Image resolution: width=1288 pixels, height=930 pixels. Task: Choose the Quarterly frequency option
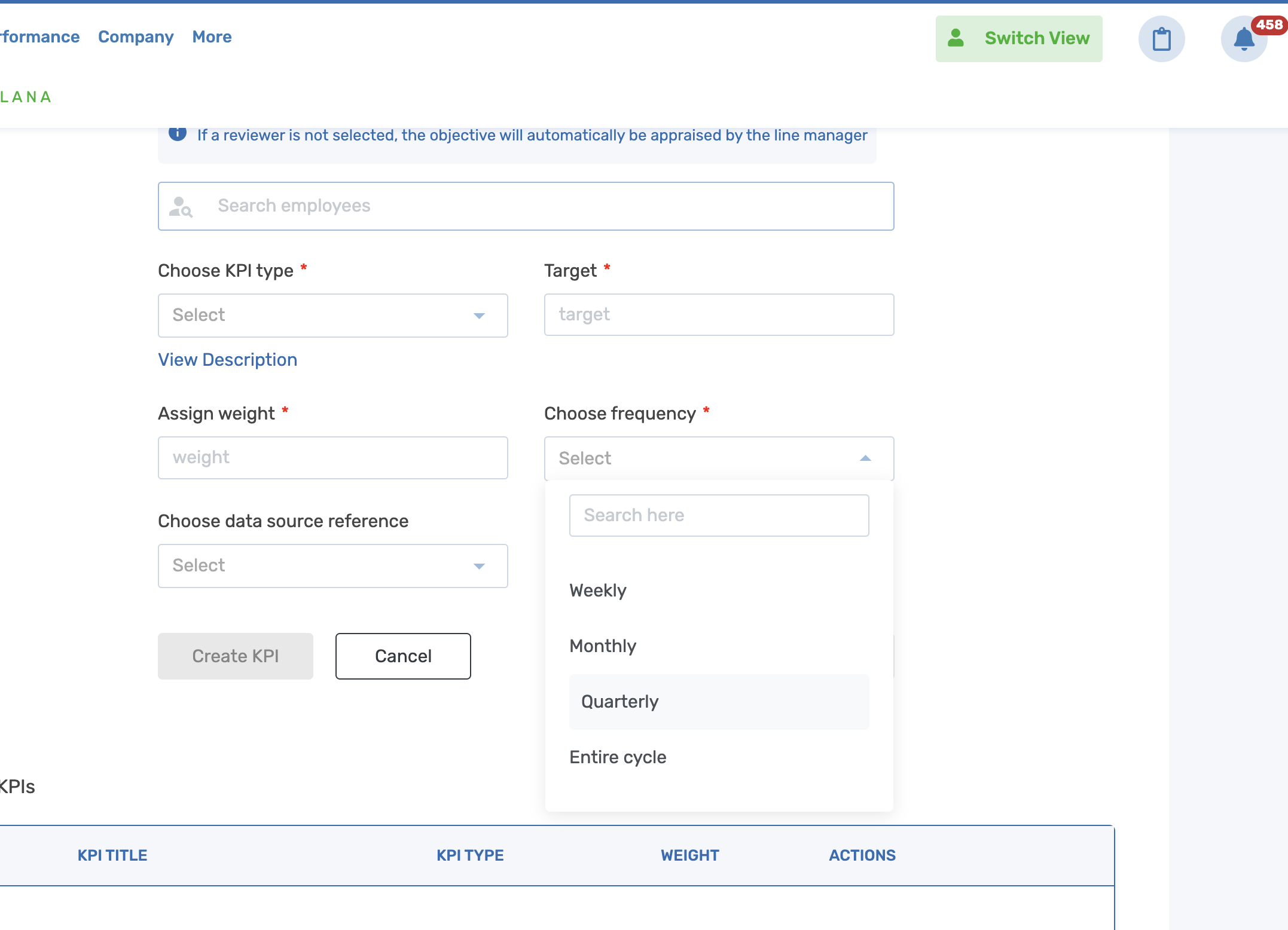pos(620,702)
